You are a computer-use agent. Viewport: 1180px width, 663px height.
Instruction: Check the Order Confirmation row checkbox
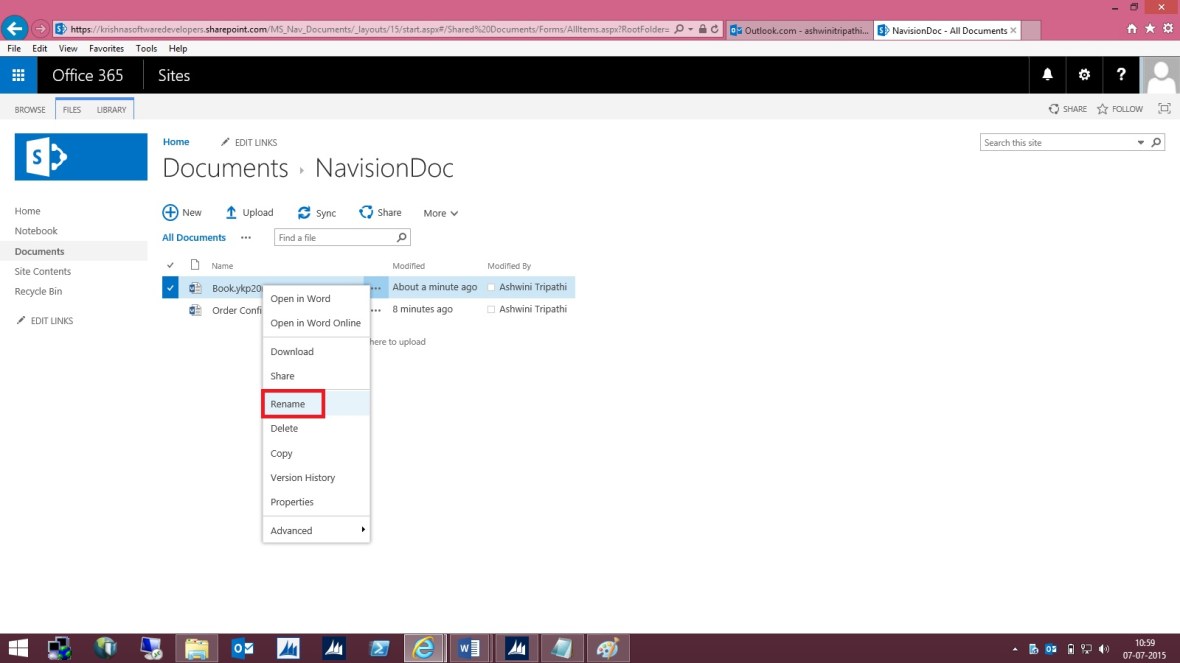(x=170, y=309)
